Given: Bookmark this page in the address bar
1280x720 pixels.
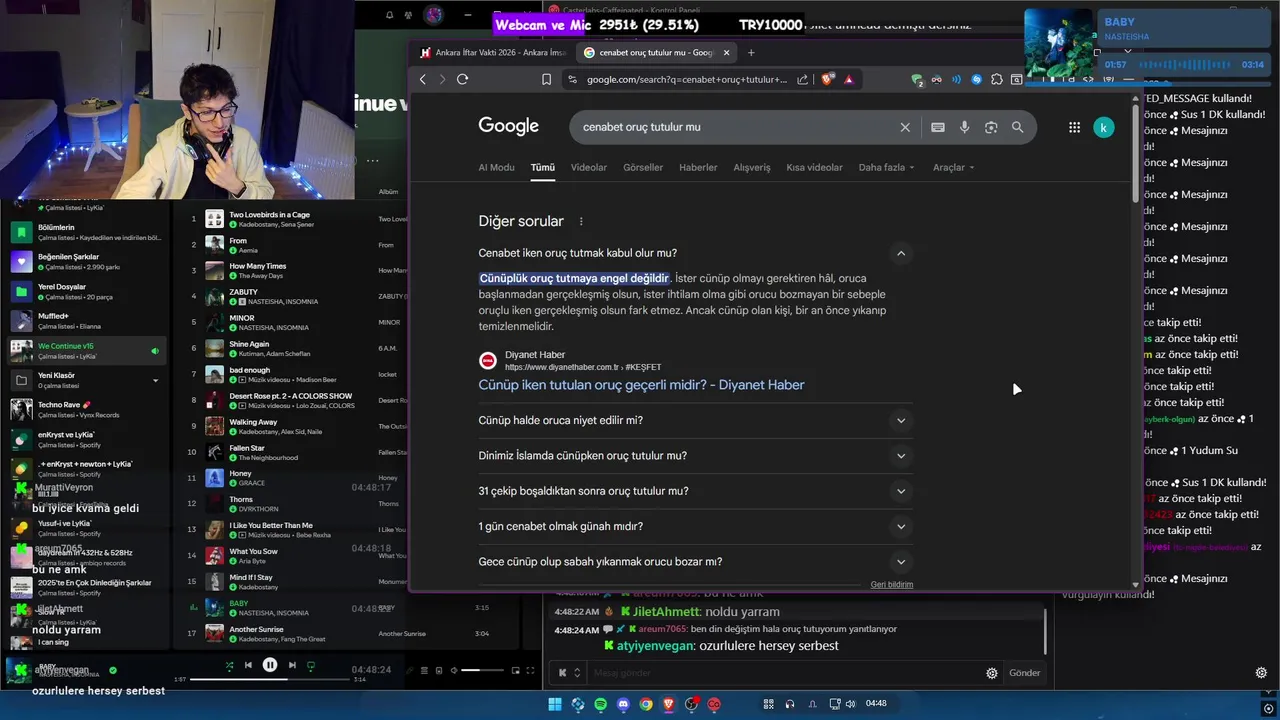Looking at the screenshot, I should 546,79.
